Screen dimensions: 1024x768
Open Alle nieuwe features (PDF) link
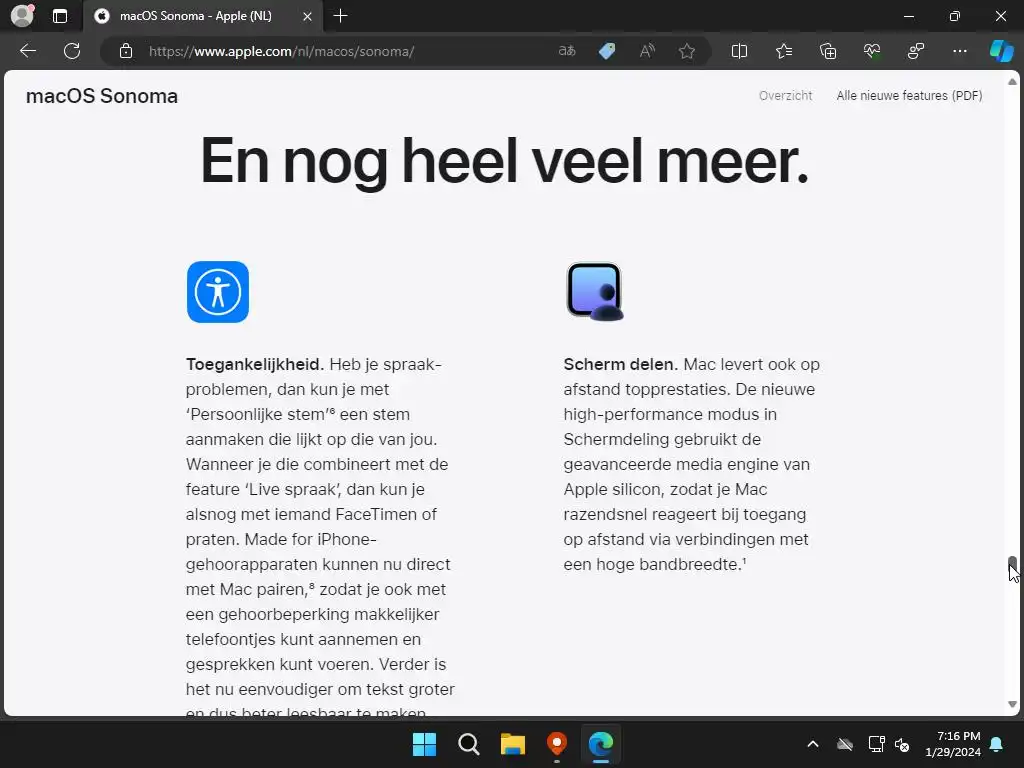(909, 95)
